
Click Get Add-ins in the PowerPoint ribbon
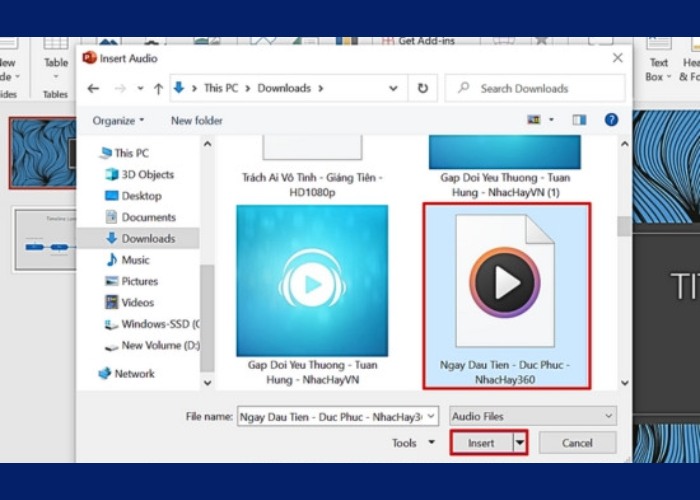tap(419, 41)
